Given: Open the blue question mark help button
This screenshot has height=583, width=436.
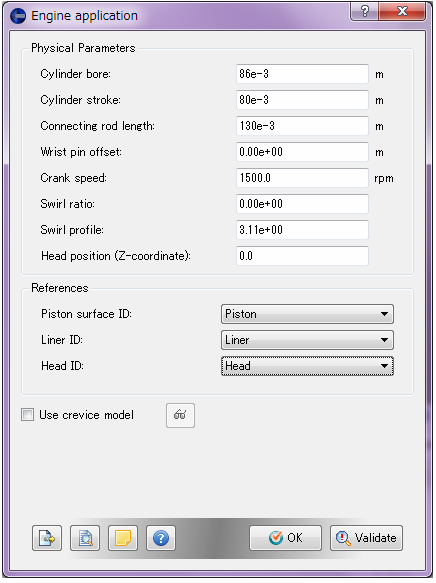Looking at the screenshot, I should point(161,538).
